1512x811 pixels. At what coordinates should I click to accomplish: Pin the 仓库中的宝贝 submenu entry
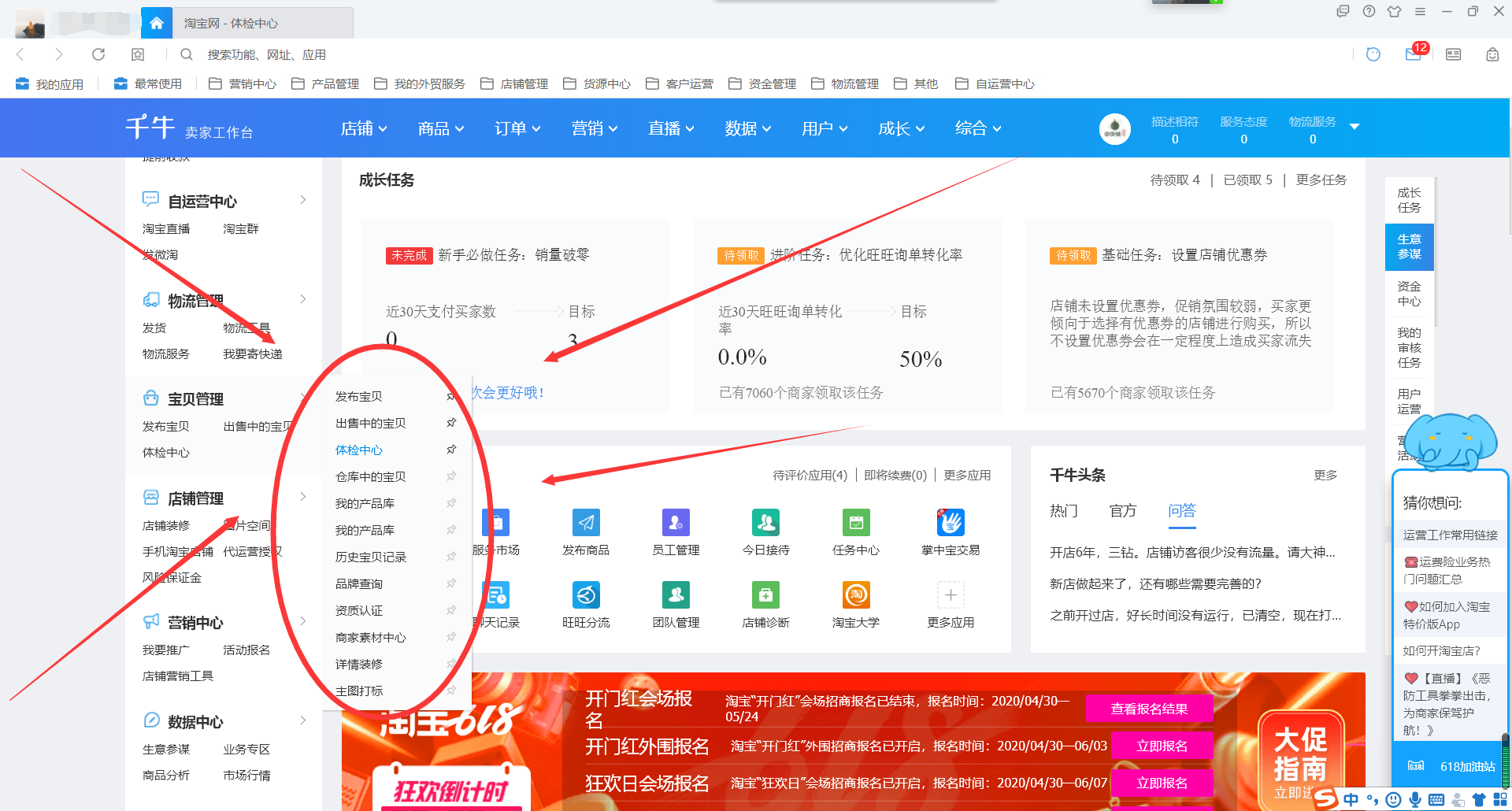point(451,476)
